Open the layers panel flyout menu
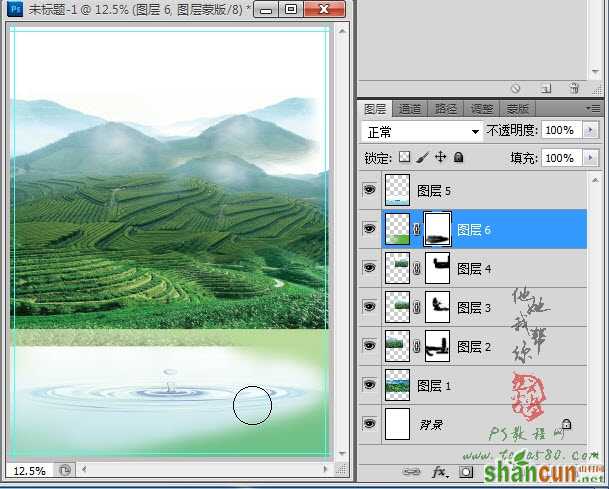Image resolution: width=609 pixels, height=489 pixels. click(x=593, y=109)
